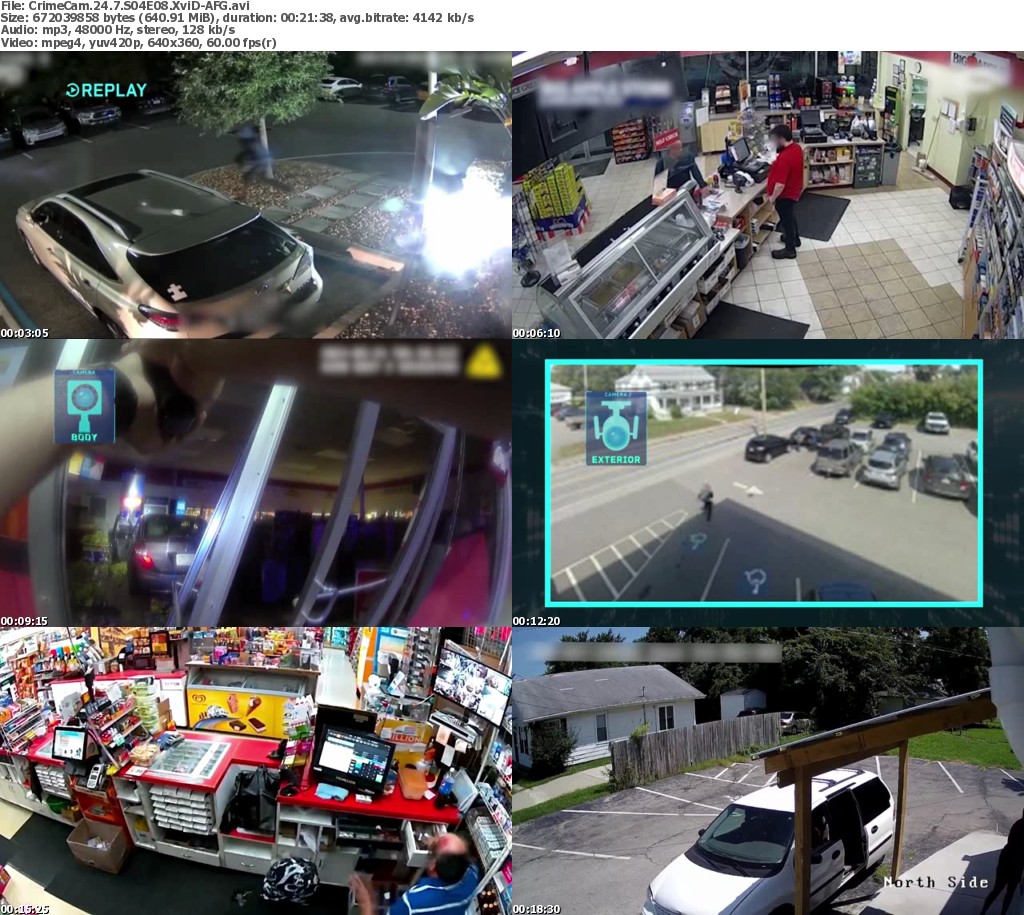Viewport: 1024px width, 915px height.
Task: Click the 00:09:15 timestamp label
Action: (24, 621)
